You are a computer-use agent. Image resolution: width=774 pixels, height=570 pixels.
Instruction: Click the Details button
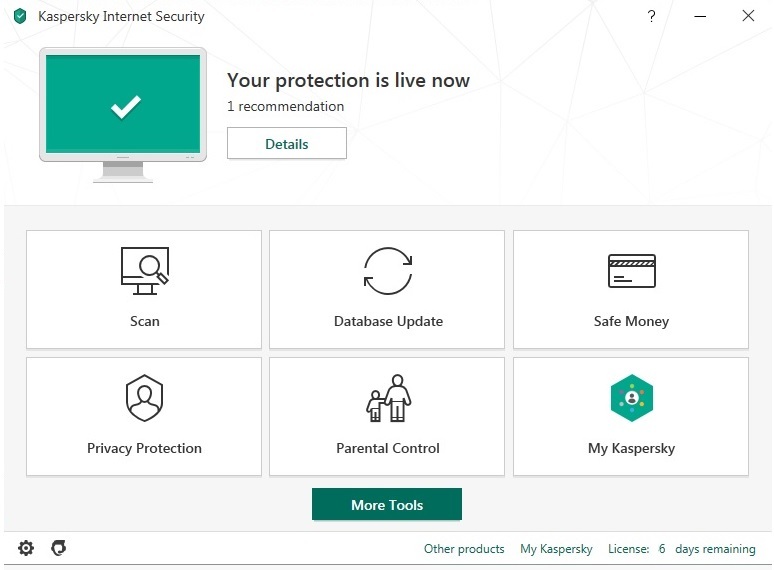287,143
